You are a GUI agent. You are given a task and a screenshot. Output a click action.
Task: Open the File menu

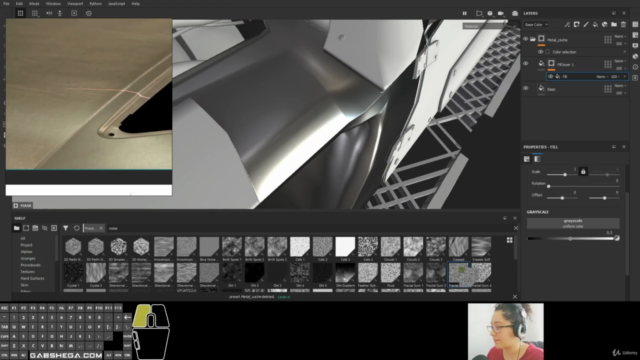coord(6,4)
